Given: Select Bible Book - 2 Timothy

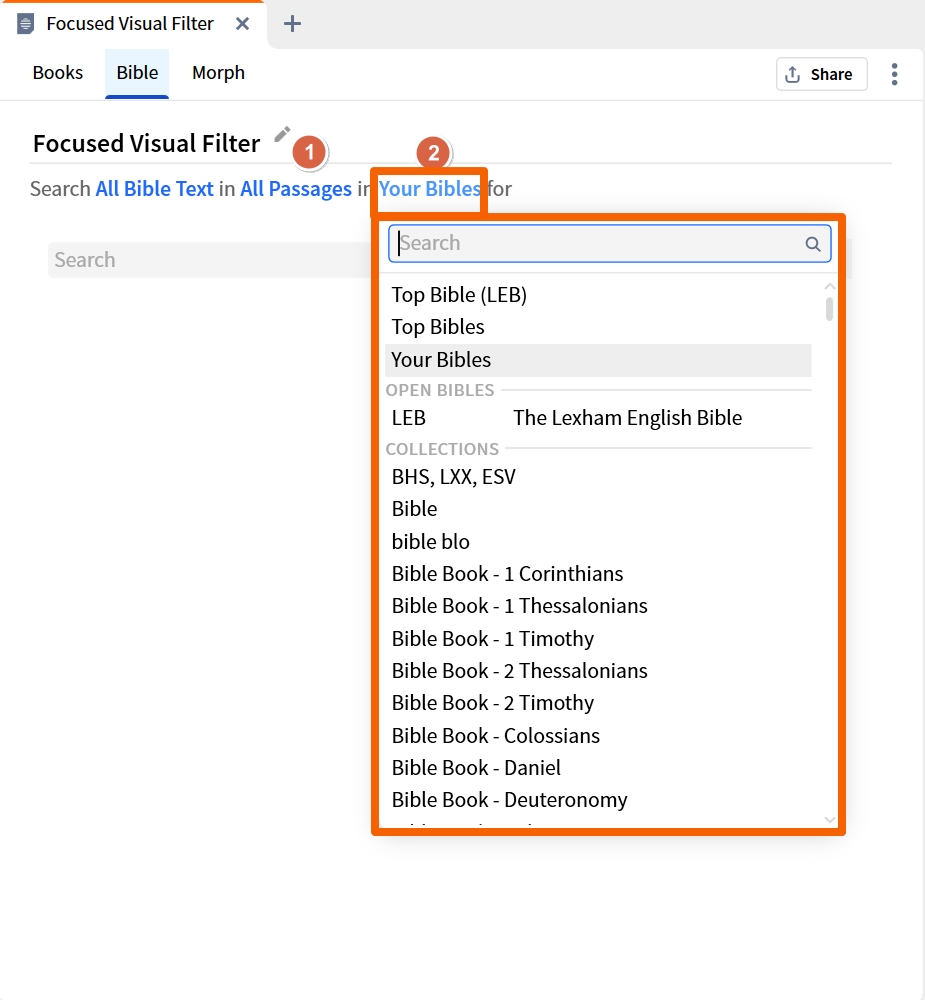Looking at the screenshot, I should tap(598, 703).
